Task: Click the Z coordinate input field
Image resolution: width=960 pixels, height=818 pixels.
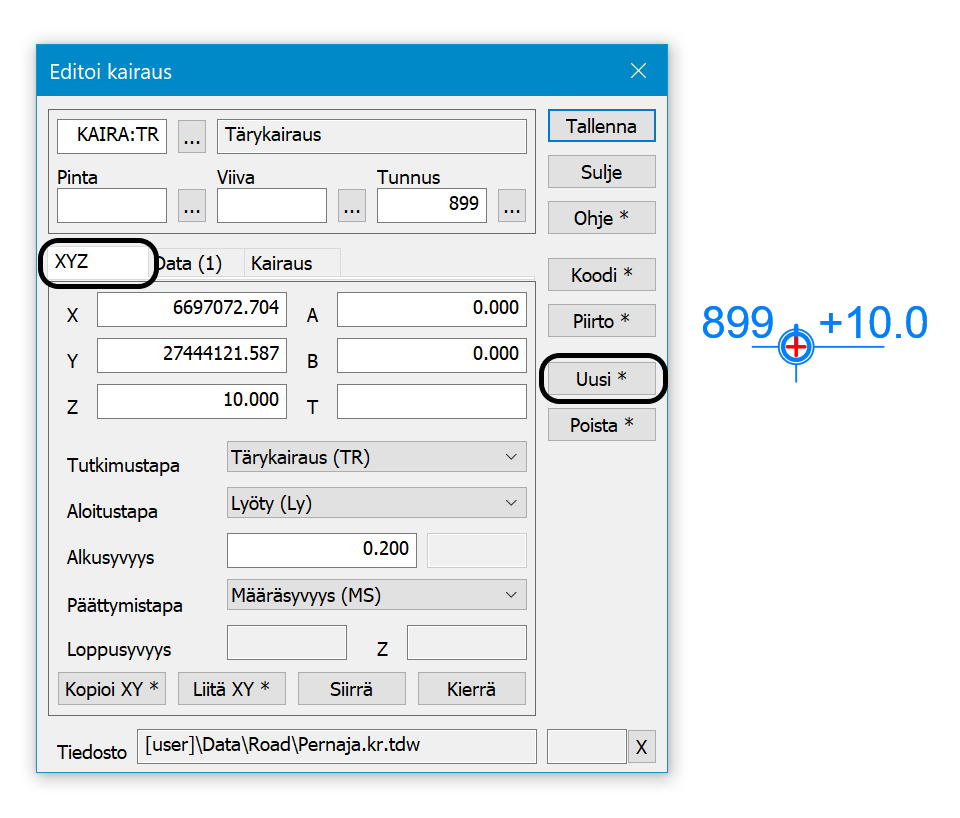Action: (x=192, y=401)
